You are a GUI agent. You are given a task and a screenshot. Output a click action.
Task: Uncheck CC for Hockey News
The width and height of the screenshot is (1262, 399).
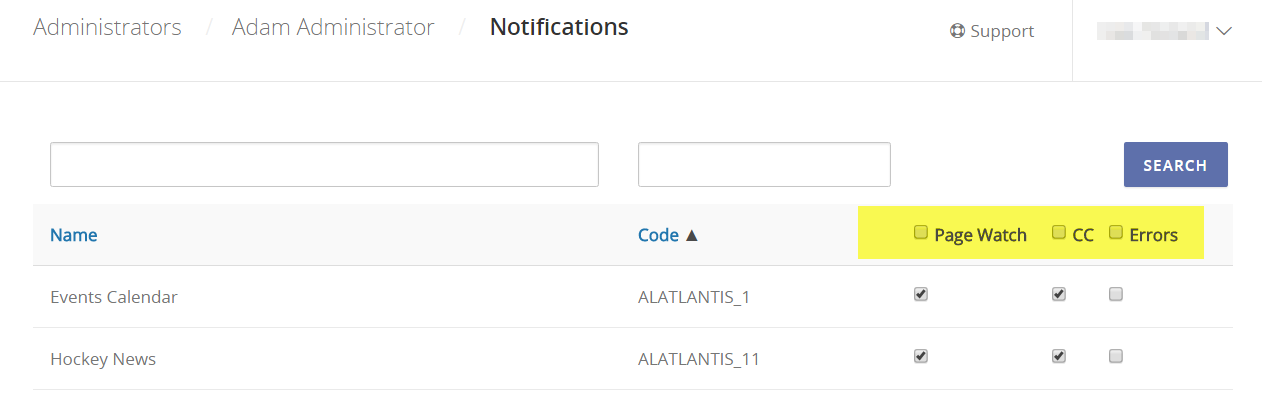1058,356
